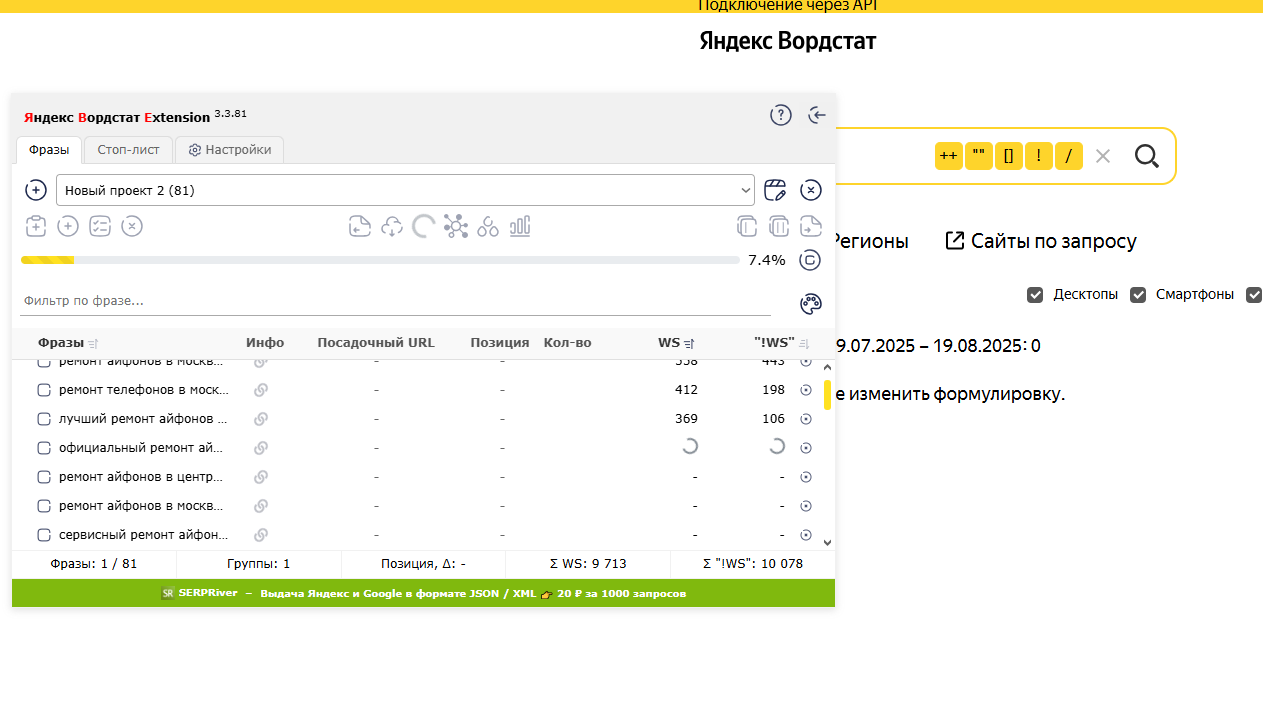
Task: Click the binoculars icon in toolbar
Action: [x=488, y=226]
